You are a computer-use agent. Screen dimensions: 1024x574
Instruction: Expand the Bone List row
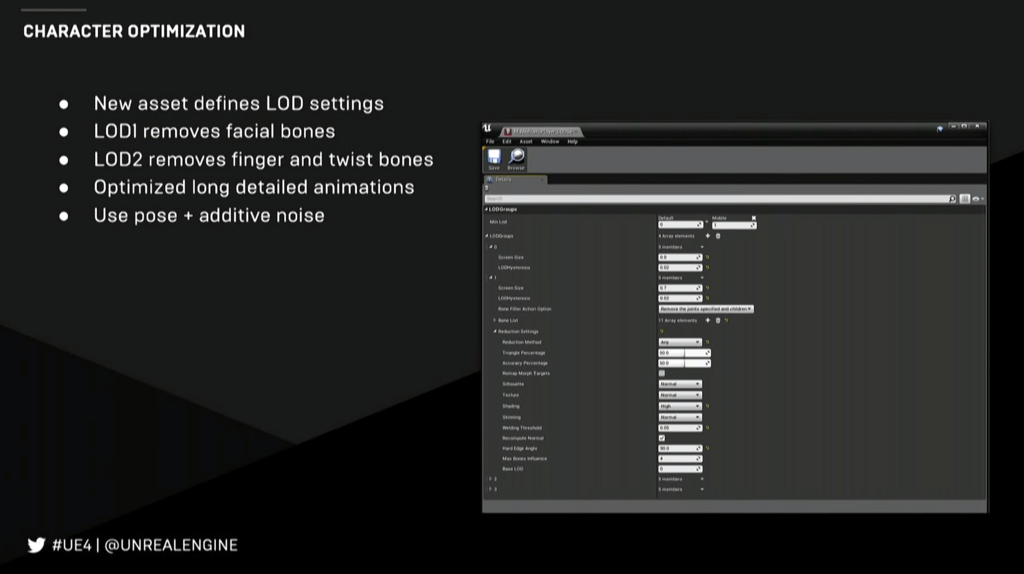pyautogui.click(x=494, y=320)
